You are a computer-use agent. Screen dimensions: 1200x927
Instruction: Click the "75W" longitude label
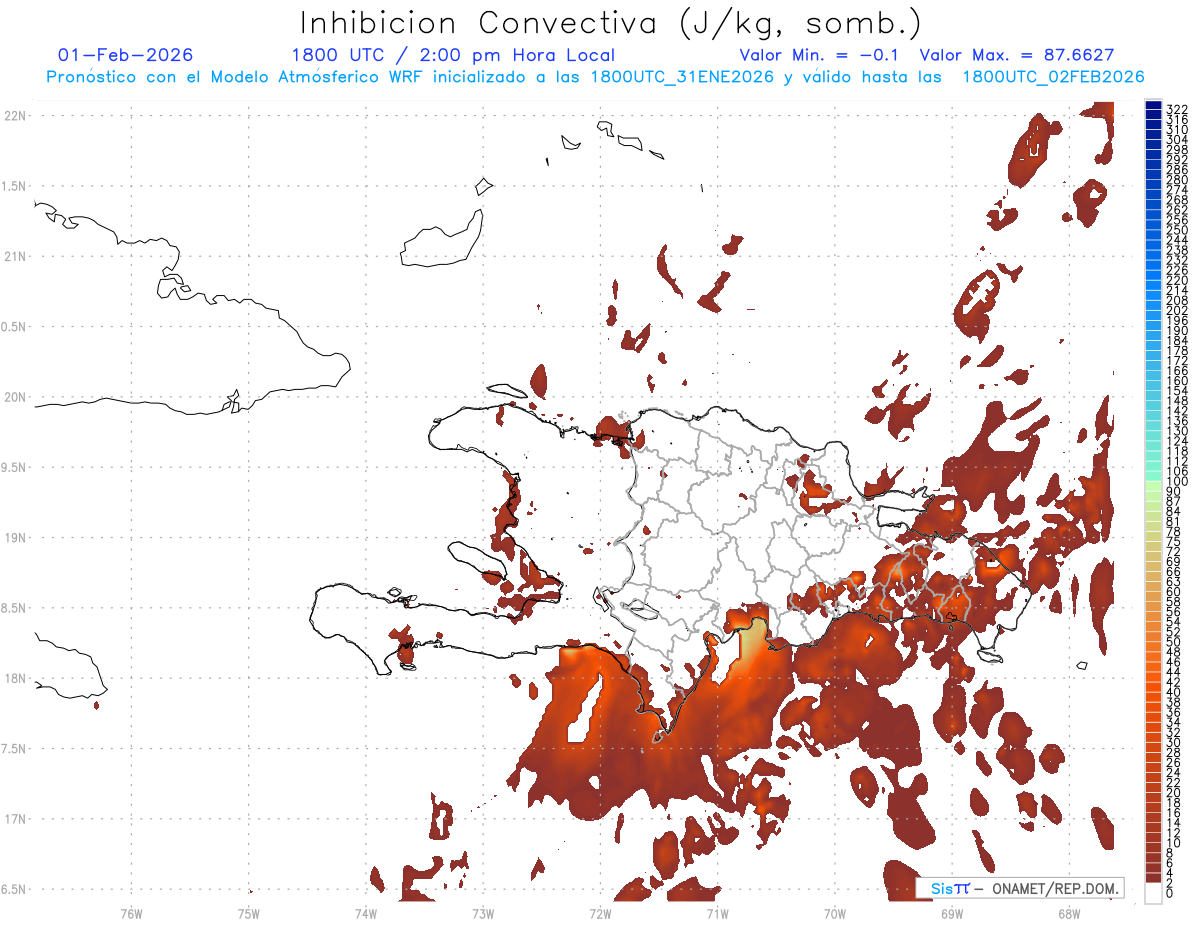pyautogui.click(x=249, y=912)
